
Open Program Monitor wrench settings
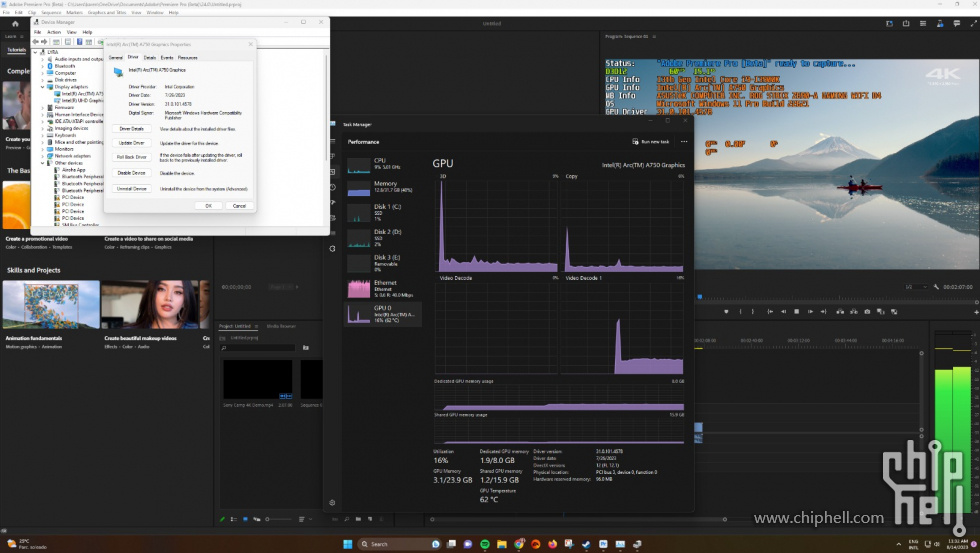[936, 287]
